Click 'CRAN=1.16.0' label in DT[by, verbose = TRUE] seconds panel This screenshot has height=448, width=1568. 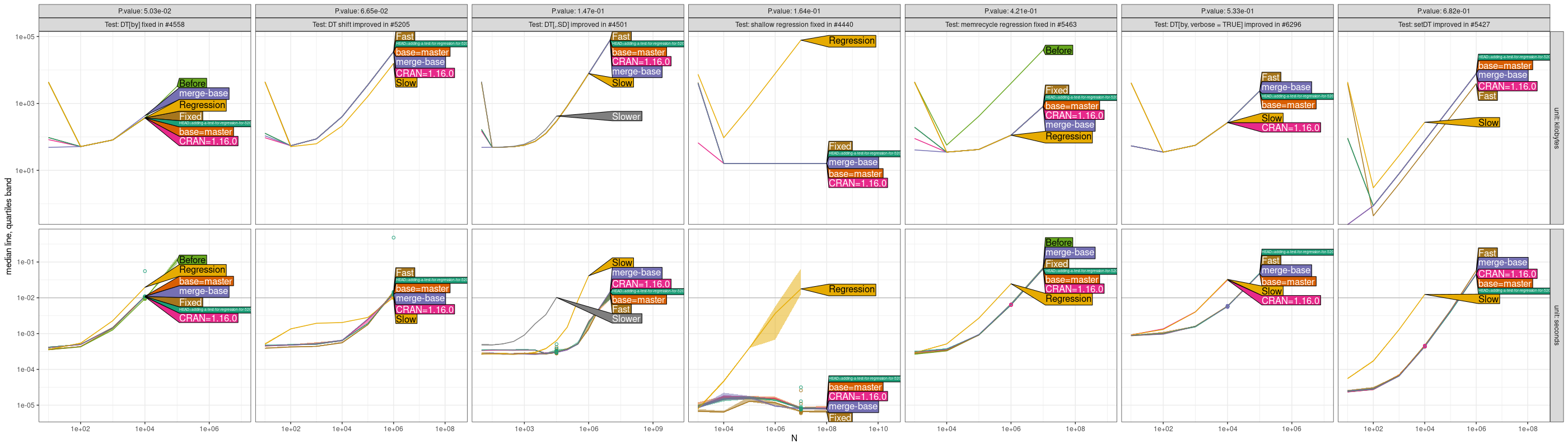pyautogui.click(x=1290, y=301)
